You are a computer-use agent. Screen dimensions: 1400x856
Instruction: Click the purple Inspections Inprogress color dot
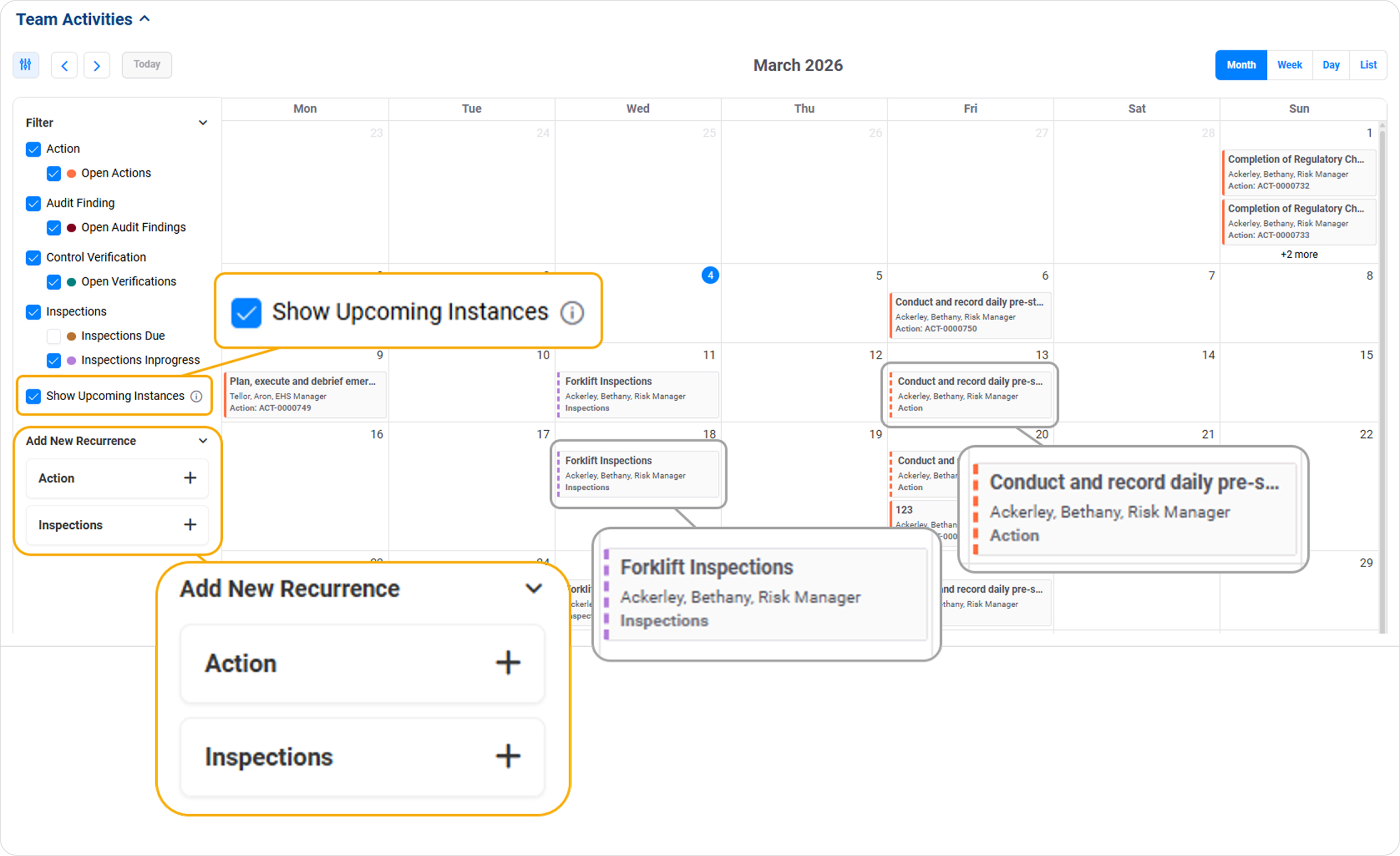[72, 361]
